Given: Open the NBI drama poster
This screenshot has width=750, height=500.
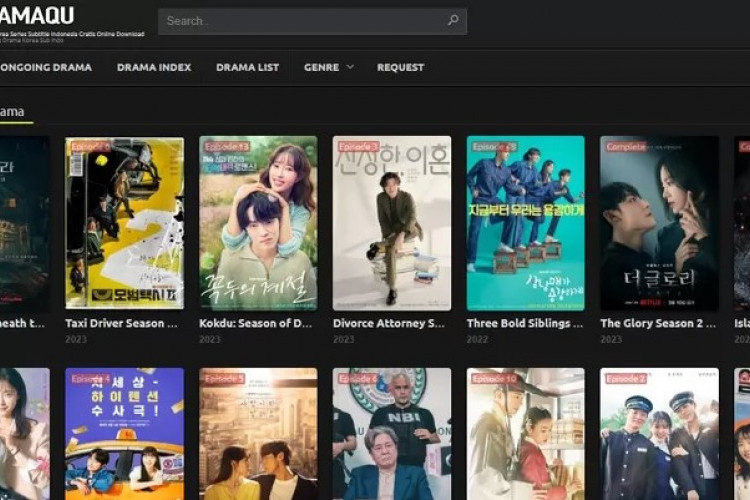Looking at the screenshot, I should click(x=392, y=434).
